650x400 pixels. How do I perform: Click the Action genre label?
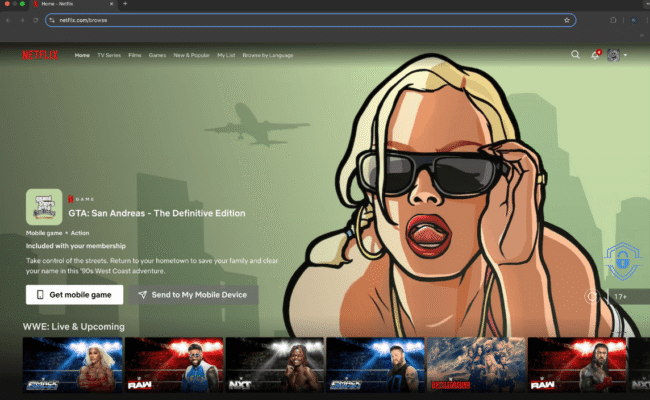80,233
